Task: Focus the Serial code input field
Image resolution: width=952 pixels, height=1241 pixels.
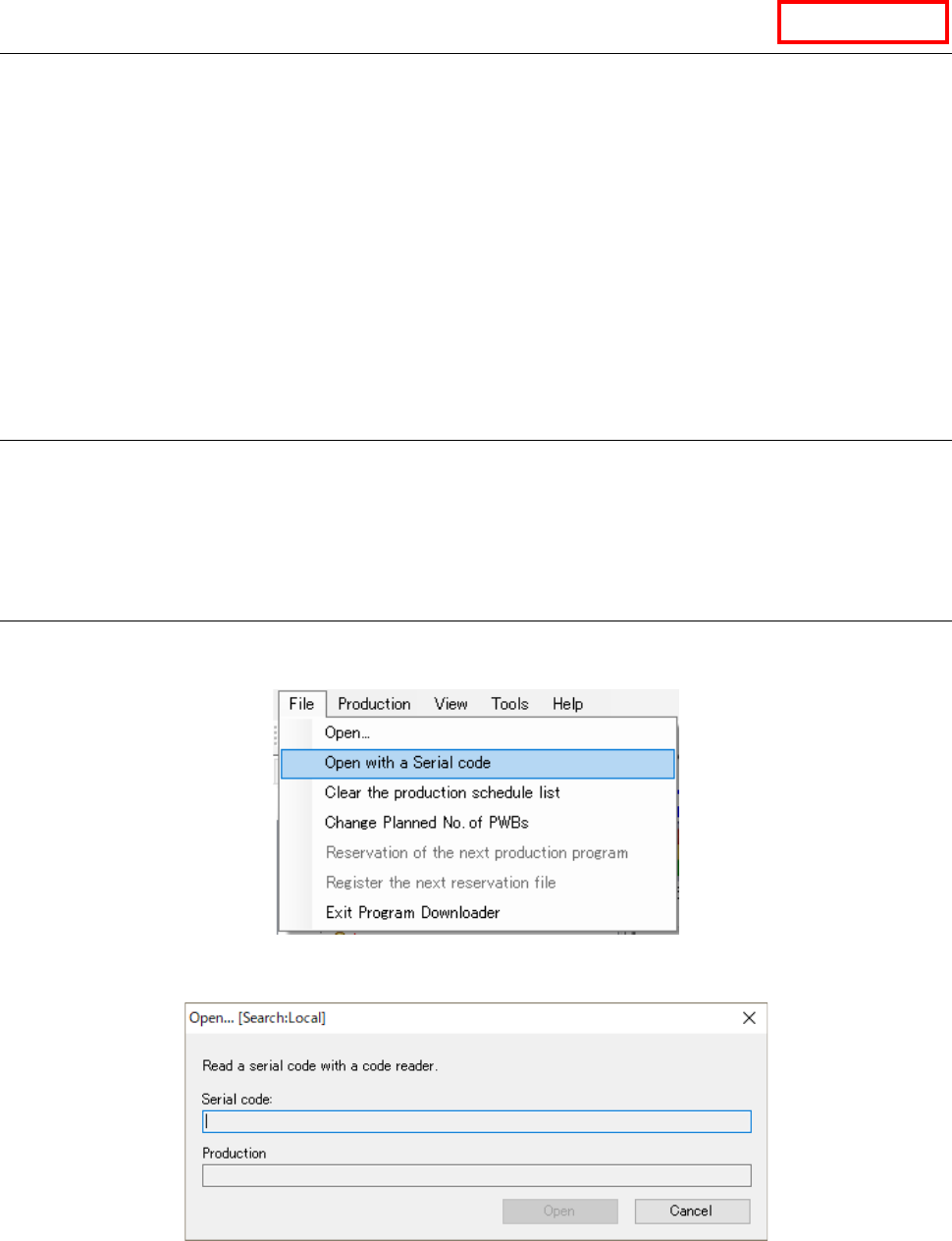Action: click(477, 1121)
